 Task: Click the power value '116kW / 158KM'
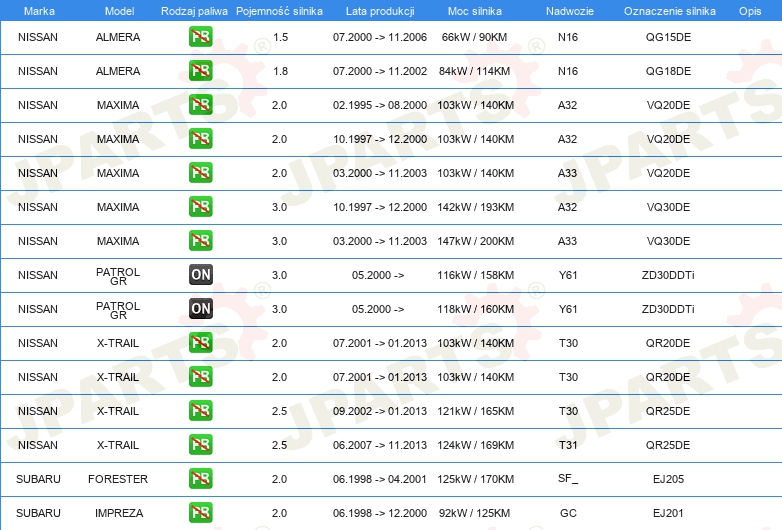[475, 275]
